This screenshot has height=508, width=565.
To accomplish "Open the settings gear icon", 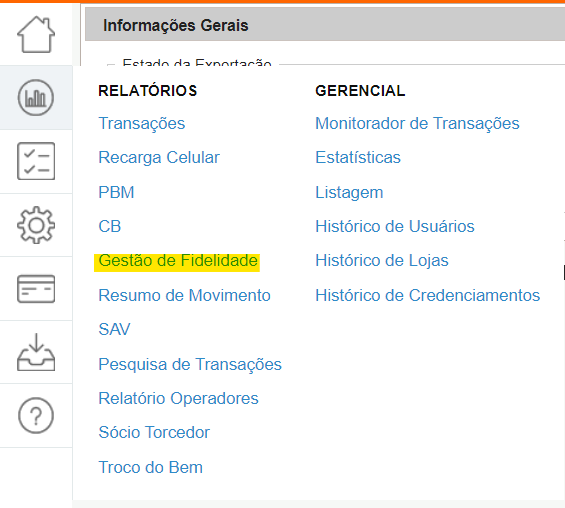I will click(x=36, y=225).
